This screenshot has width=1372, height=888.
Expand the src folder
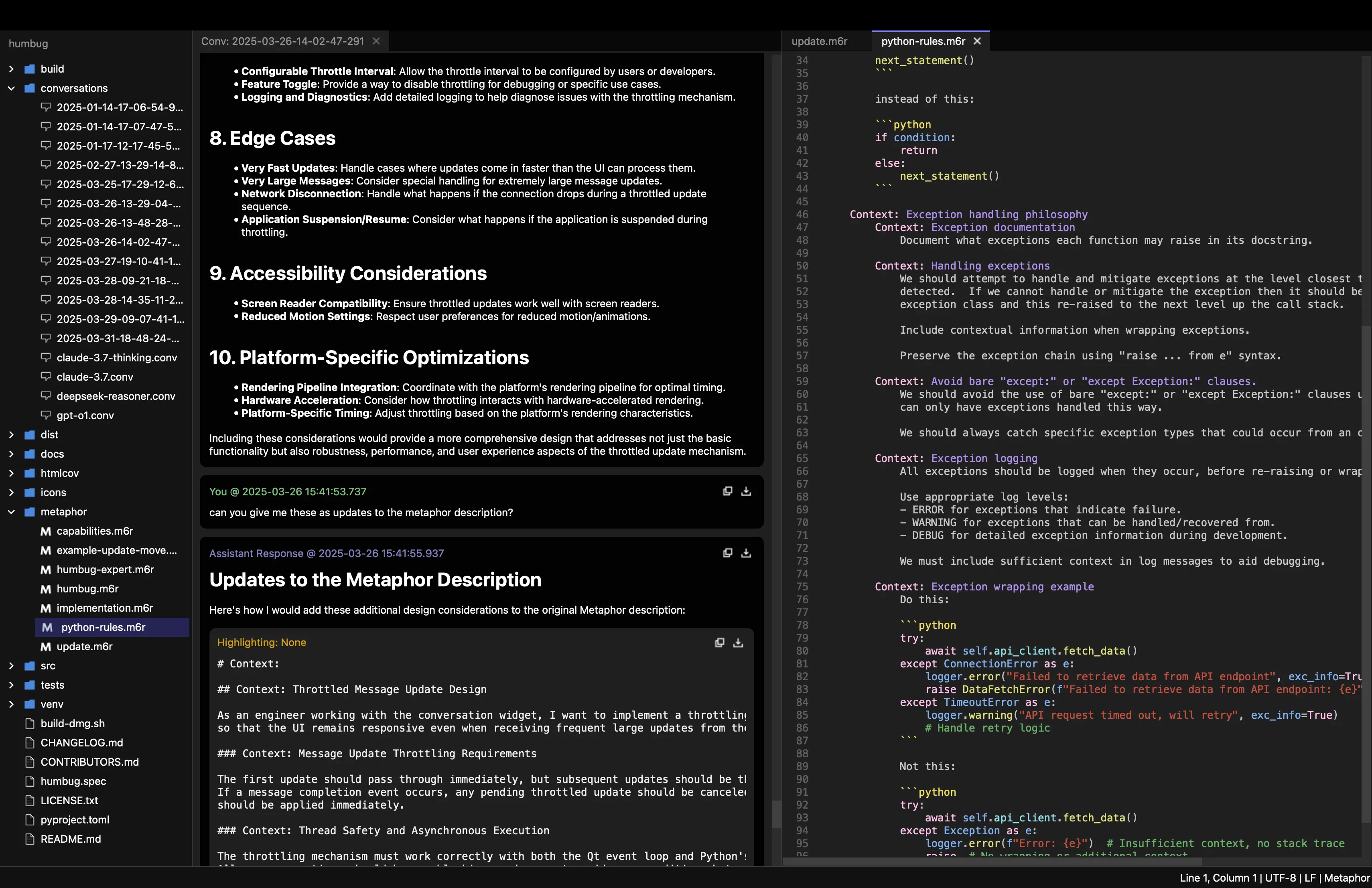11,665
